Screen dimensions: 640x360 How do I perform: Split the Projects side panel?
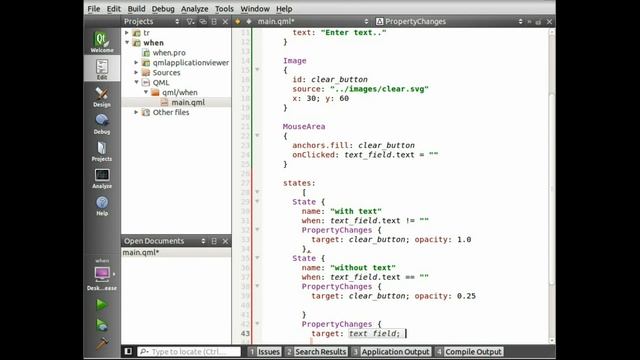point(214,22)
